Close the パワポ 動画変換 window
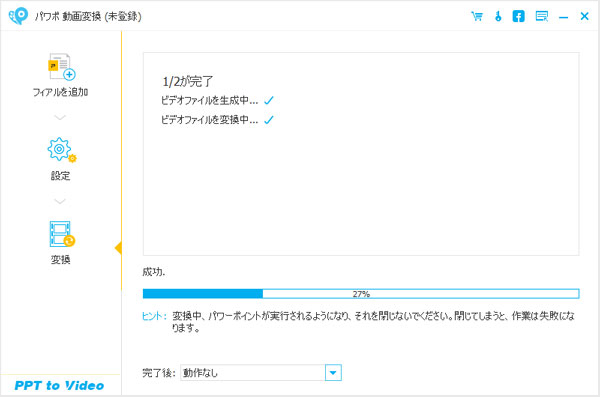The width and height of the screenshot is (600, 397). [x=584, y=16]
